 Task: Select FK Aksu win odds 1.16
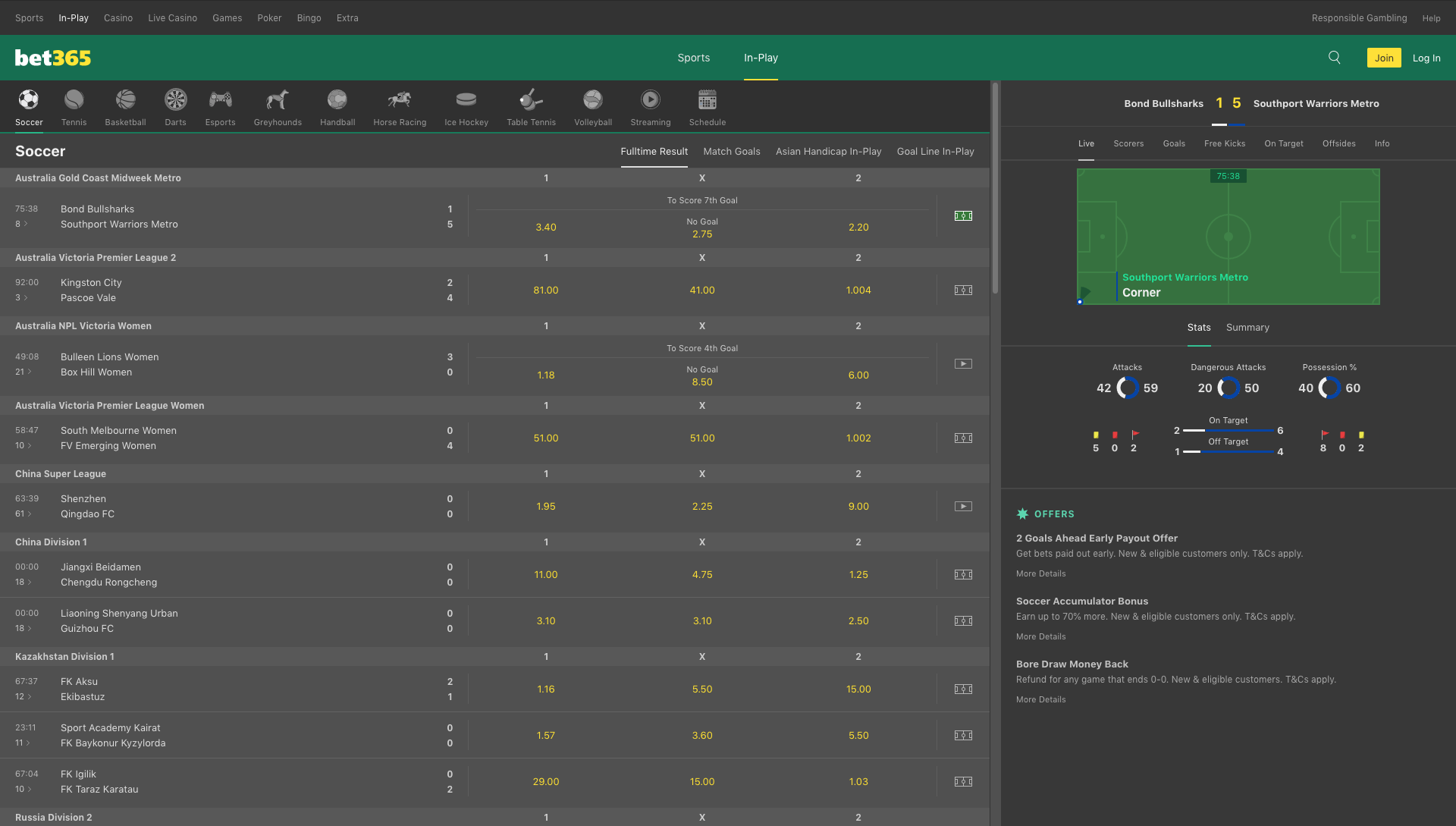[x=546, y=689]
